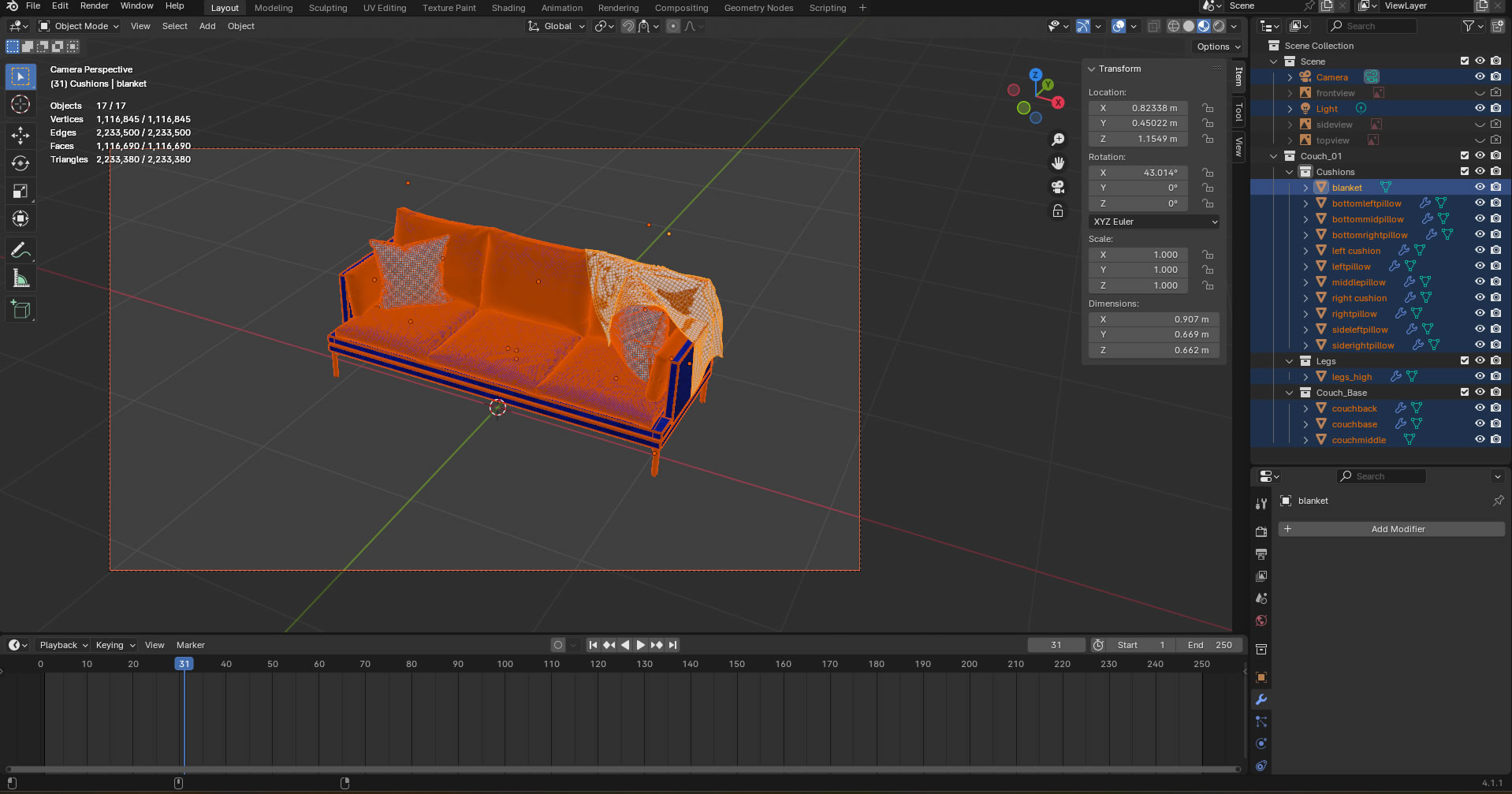Open the Playback dropdown in timeline
Screen dimensions: 1512x794
[63, 645]
